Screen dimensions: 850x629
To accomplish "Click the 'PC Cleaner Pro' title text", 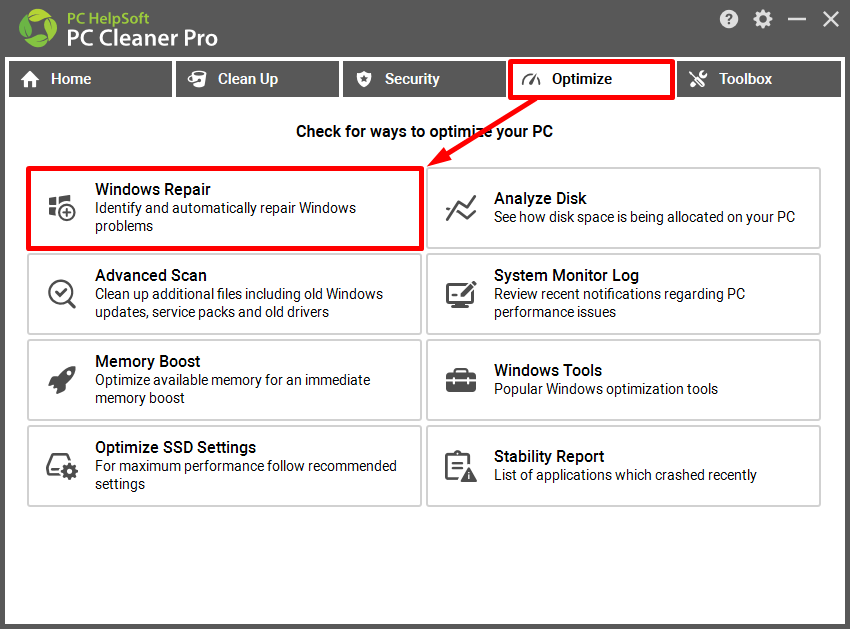I will pyautogui.click(x=142, y=38).
